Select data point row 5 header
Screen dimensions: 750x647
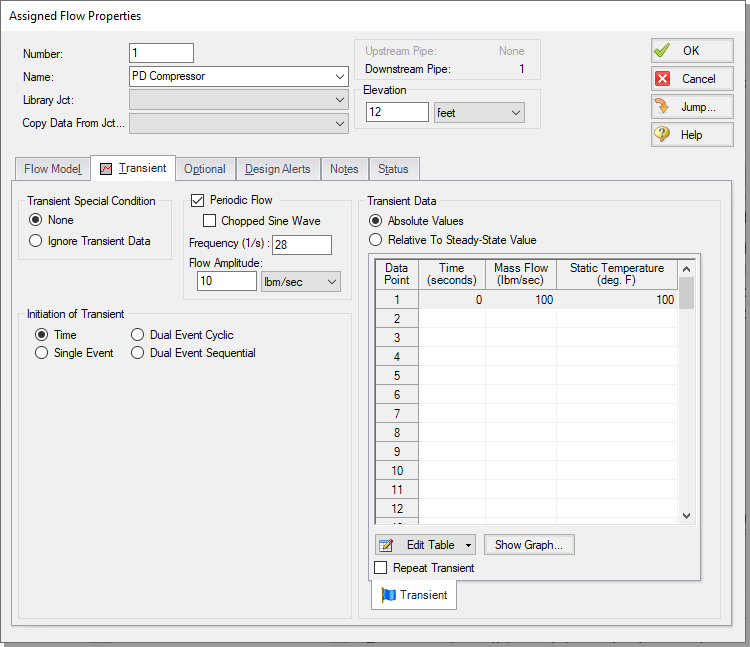397,376
